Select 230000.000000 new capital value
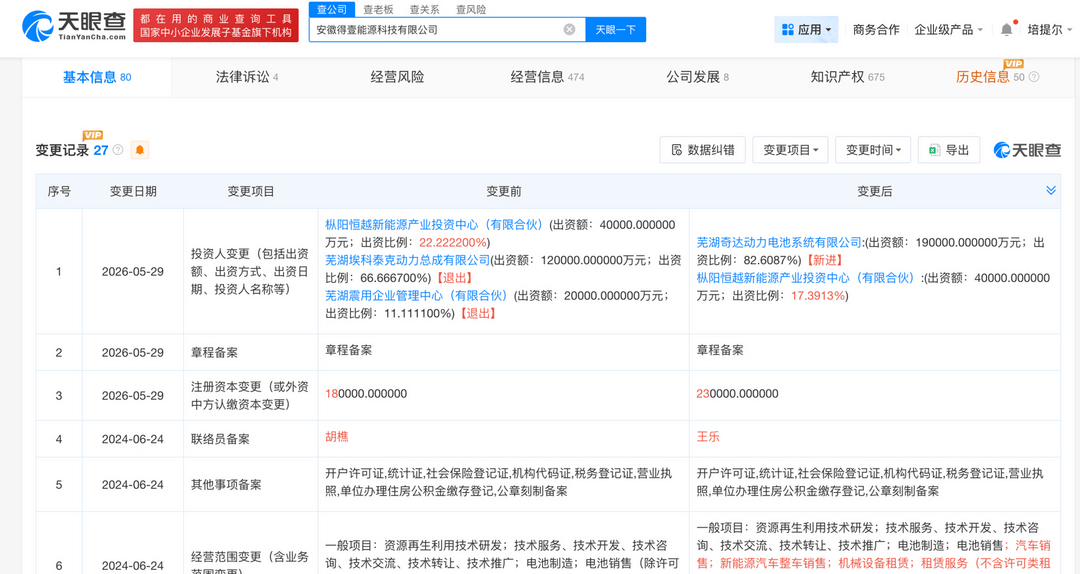This screenshot has height=574, width=1080. 737,393
